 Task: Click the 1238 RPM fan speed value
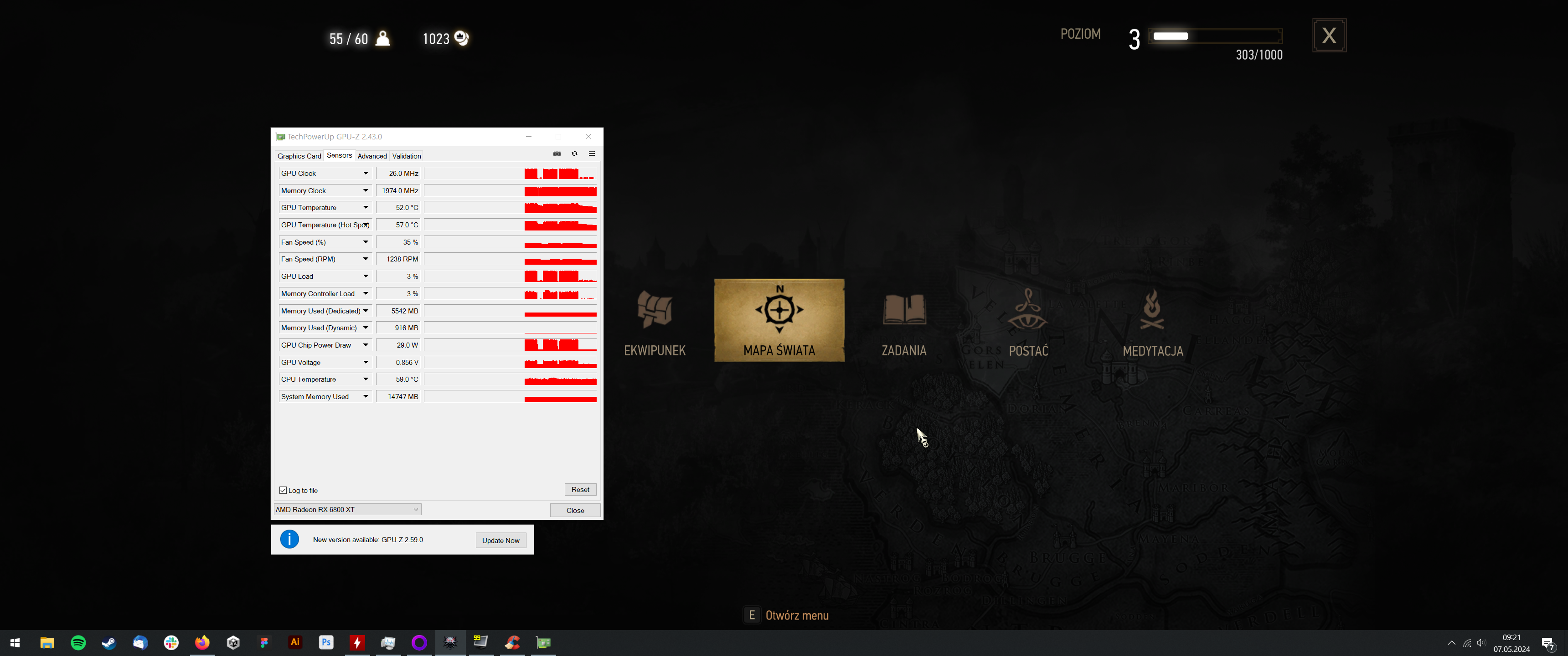tap(399, 259)
